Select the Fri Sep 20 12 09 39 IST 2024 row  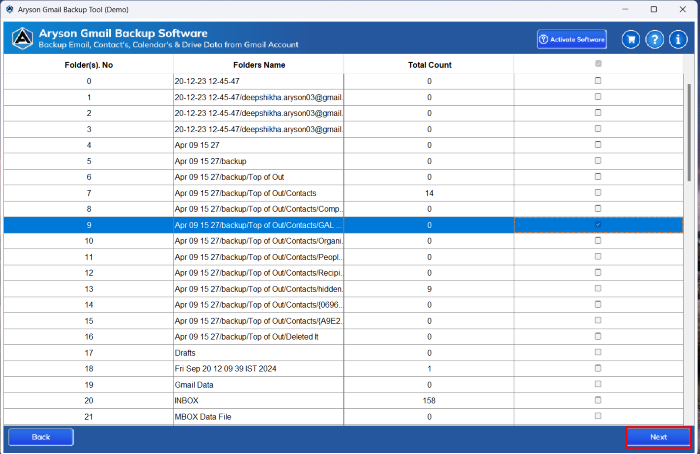coord(225,369)
